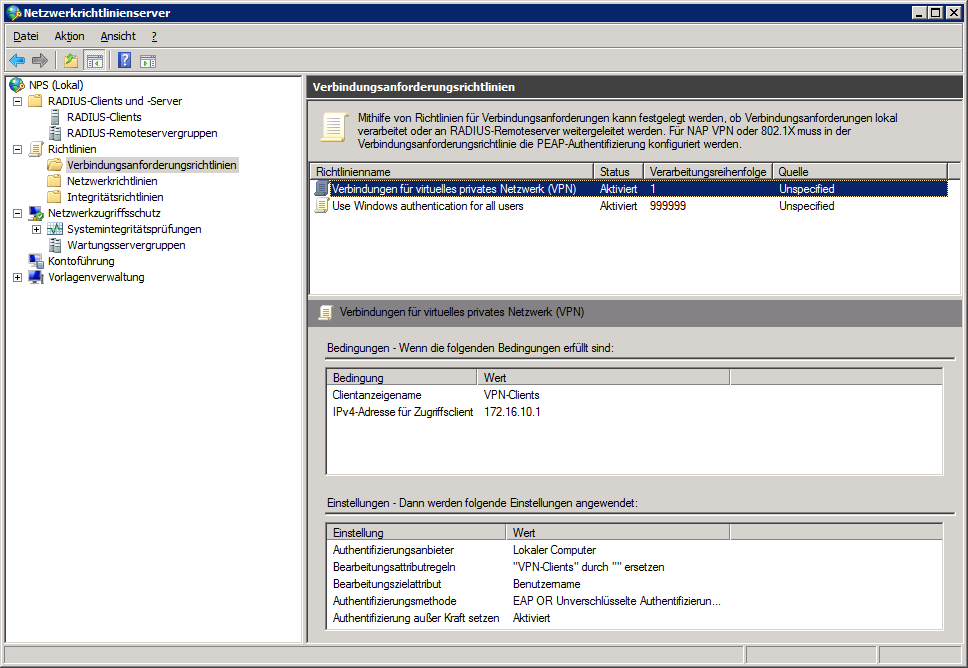
Task: Click the Richtlinienname column header
Action: [x=450, y=172]
